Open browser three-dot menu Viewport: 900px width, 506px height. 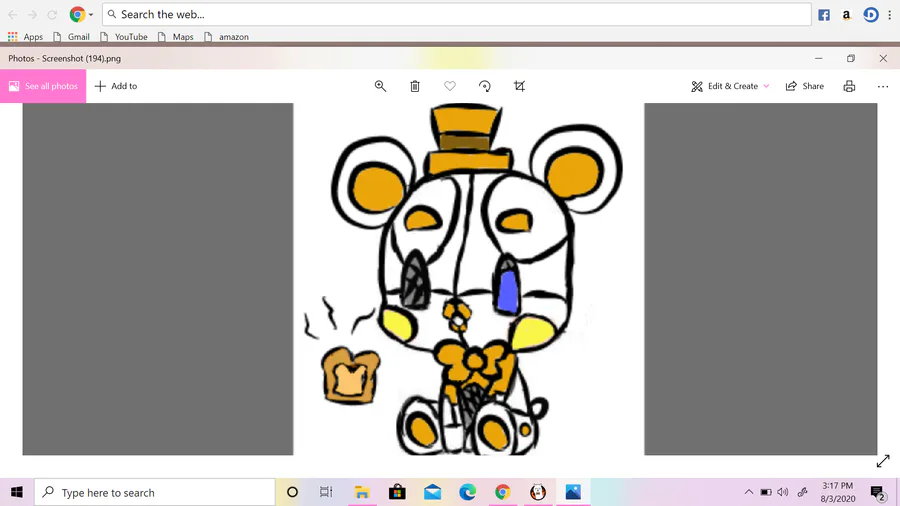click(x=890, y=15)
